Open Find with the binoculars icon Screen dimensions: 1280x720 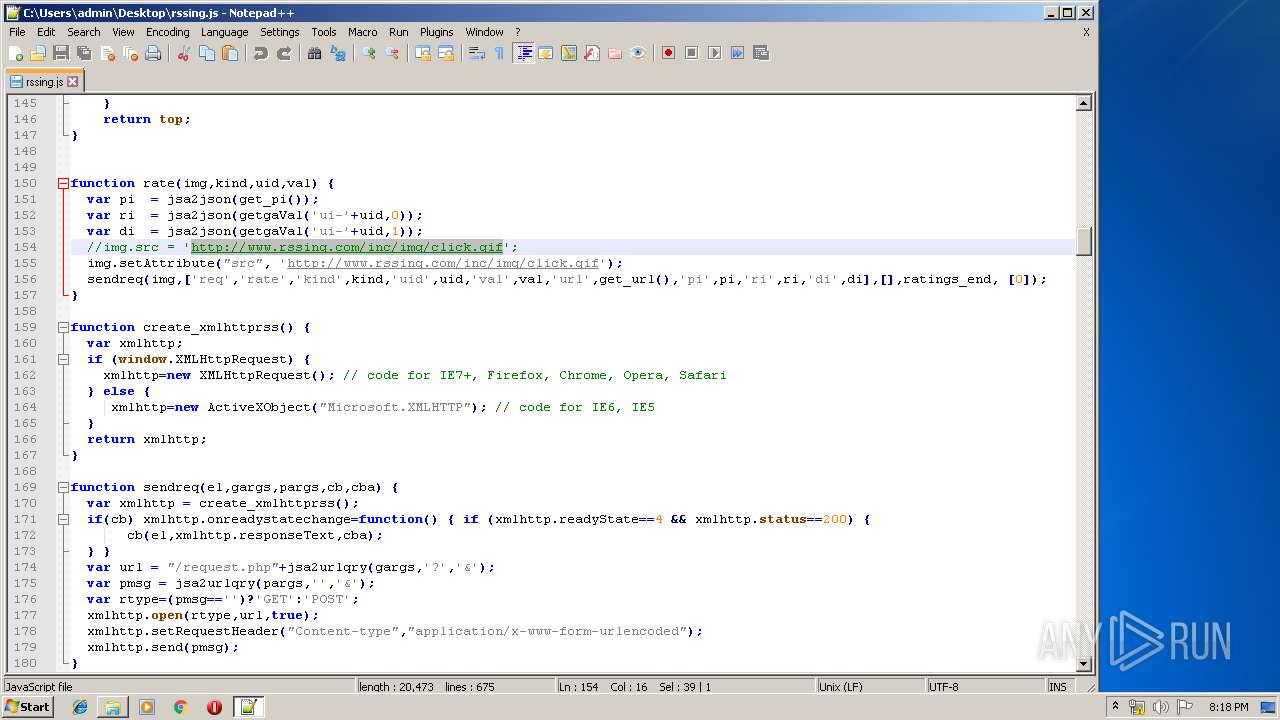click(x=315, y=53)
